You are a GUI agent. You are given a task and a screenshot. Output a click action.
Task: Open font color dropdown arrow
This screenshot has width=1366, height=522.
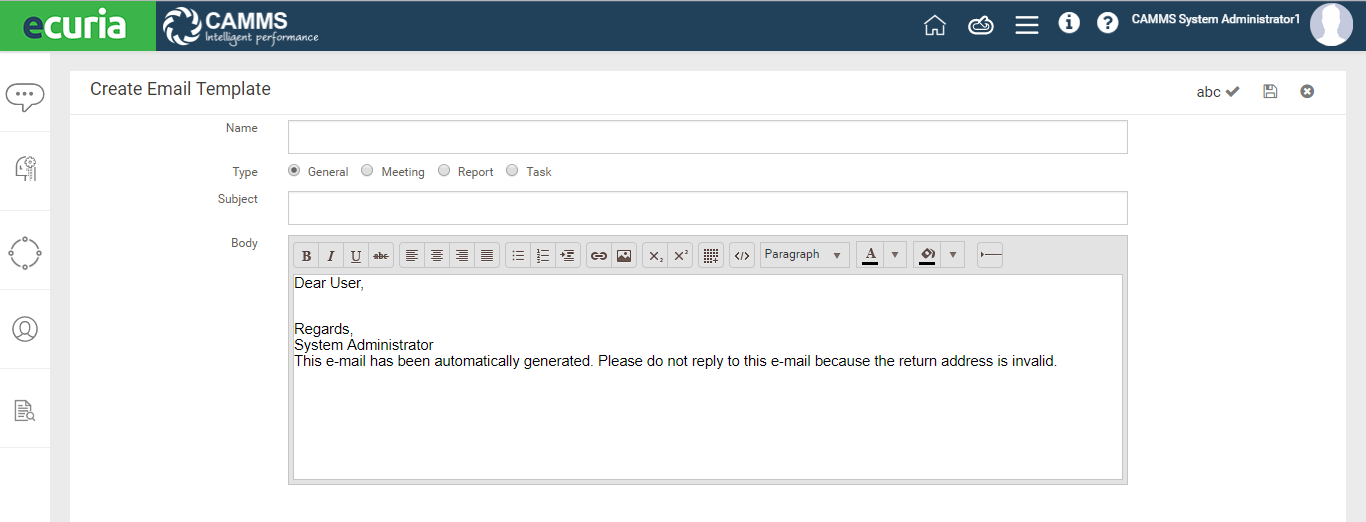[895, 255]
